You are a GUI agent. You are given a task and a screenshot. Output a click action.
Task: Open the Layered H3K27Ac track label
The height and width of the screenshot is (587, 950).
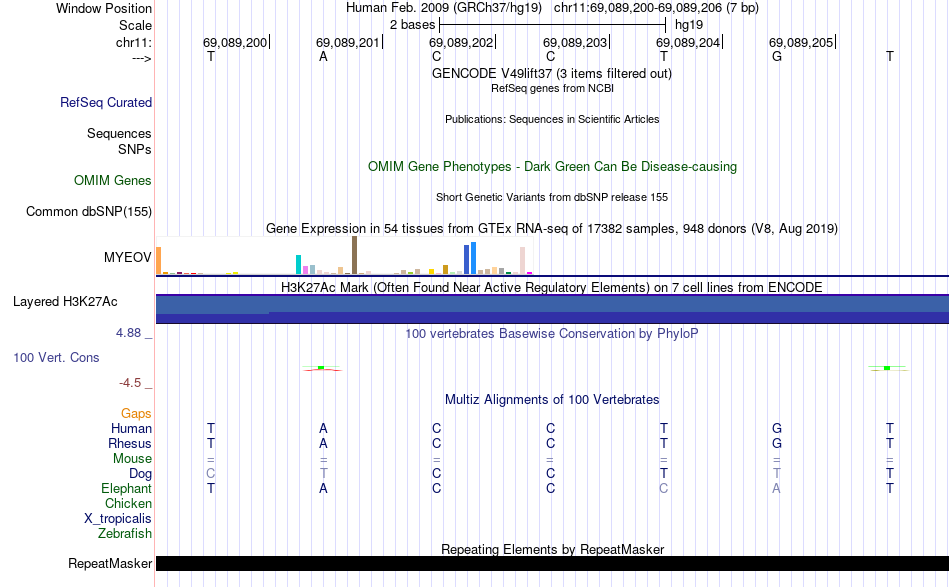coord(65,302)
